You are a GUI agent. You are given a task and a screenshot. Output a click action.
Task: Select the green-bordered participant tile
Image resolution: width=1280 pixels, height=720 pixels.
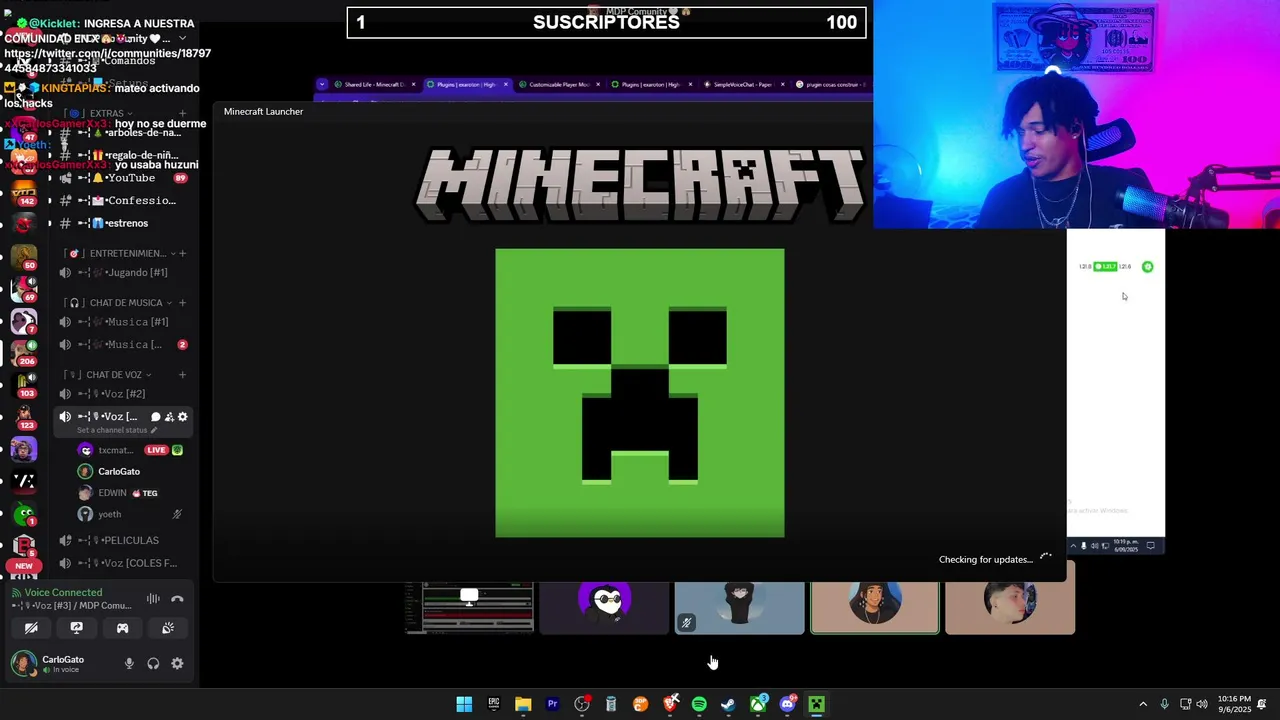point(875,607)
